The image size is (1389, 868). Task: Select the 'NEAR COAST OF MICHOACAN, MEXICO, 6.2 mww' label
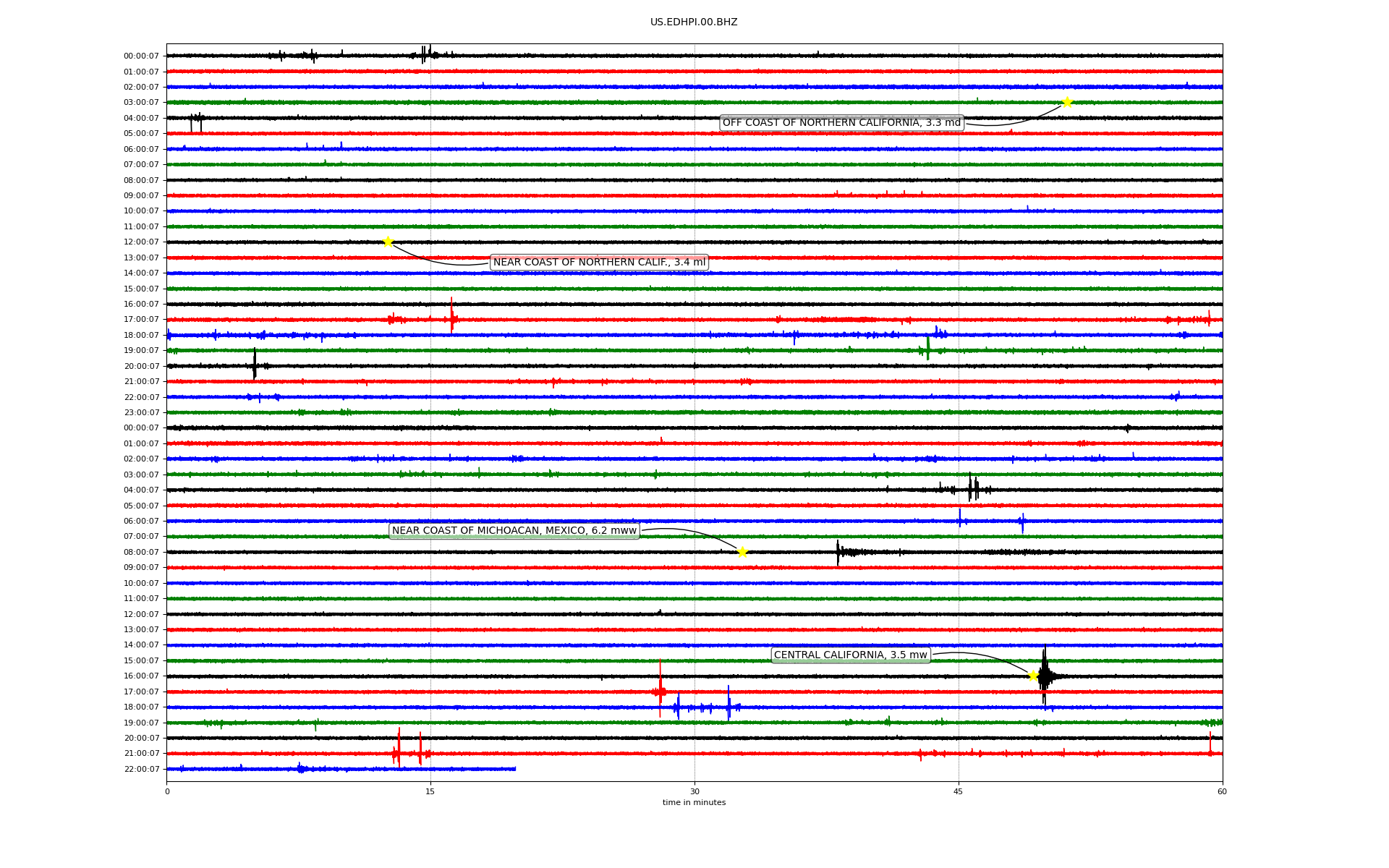pyautogui.click(x=514, y=531)
